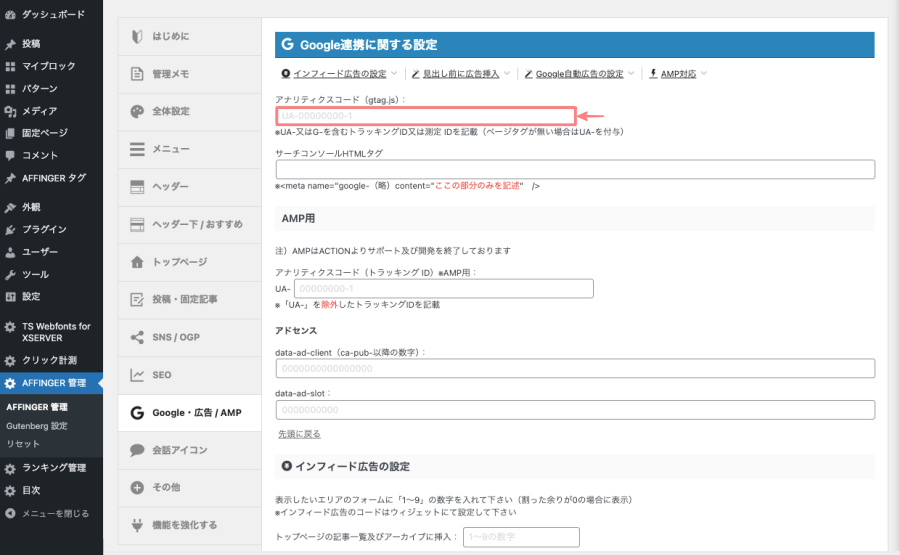This screenshot has width=900, height=555.
Task: Open the ヘッダー settings tab
Action: [x=189, y=187]
